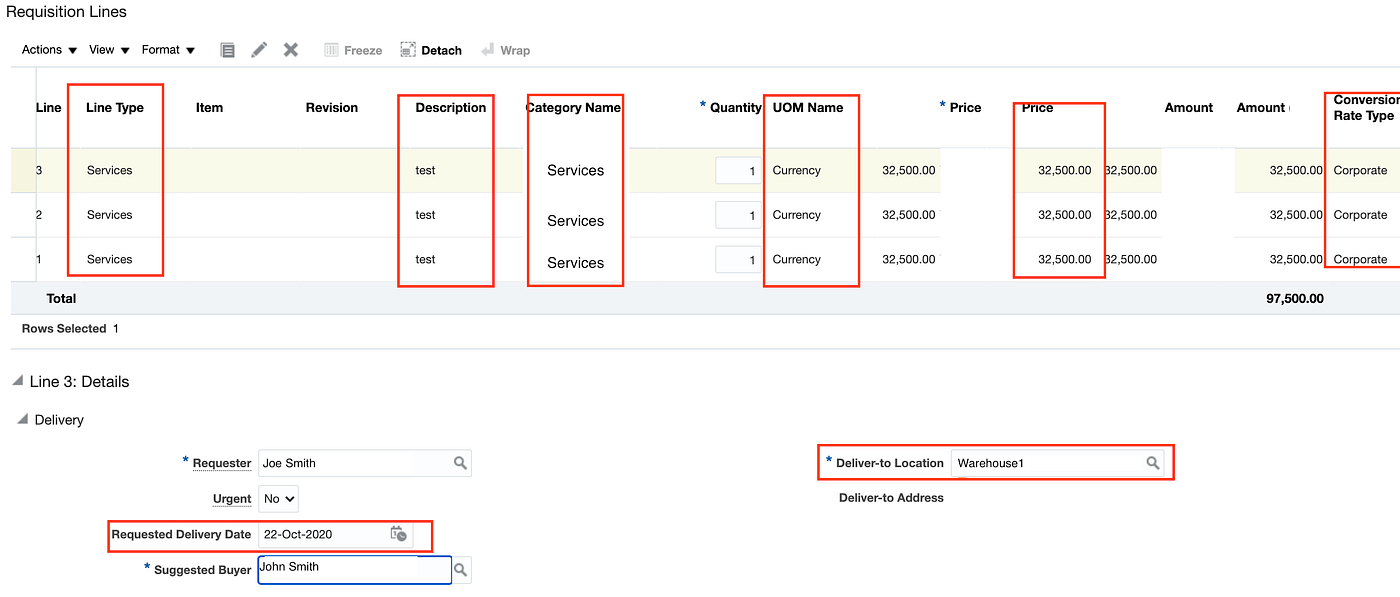Open the Format menu
The height and width of the screenshot is (597, 1400).
(x=161, y=49)
